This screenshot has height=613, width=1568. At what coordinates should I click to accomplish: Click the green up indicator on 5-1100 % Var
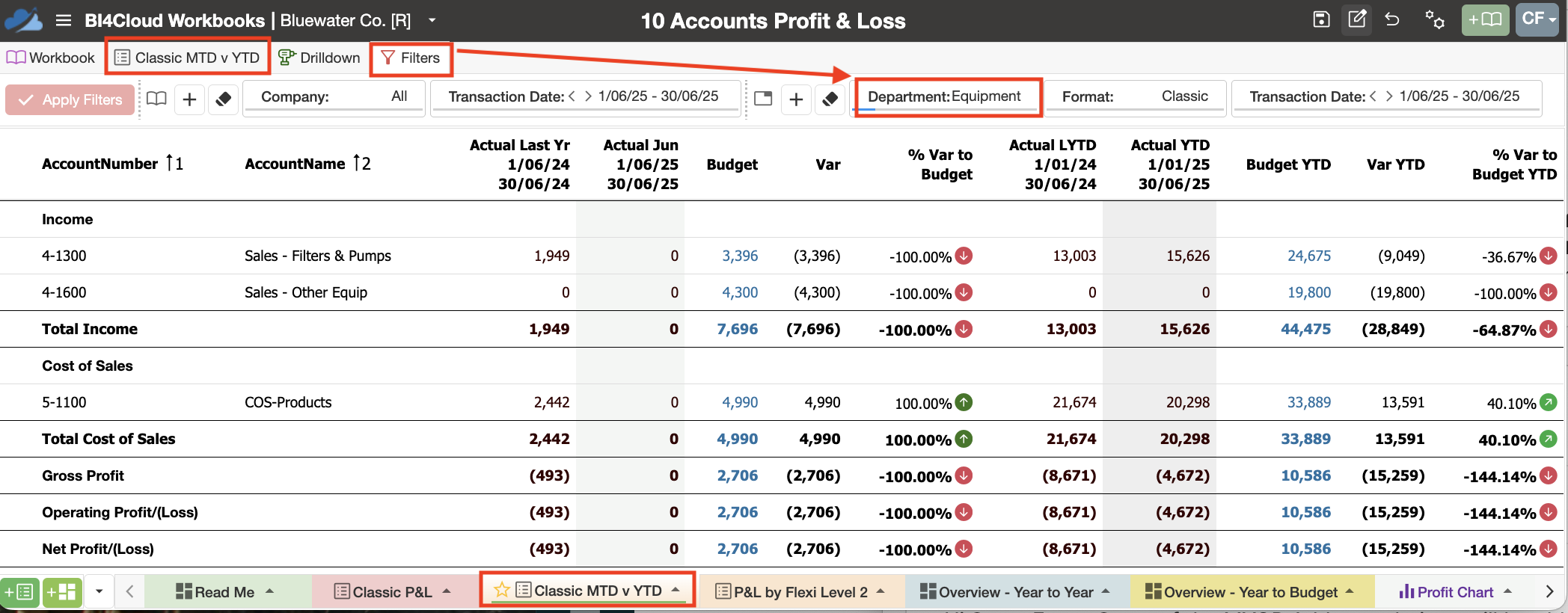click(964, 402)
